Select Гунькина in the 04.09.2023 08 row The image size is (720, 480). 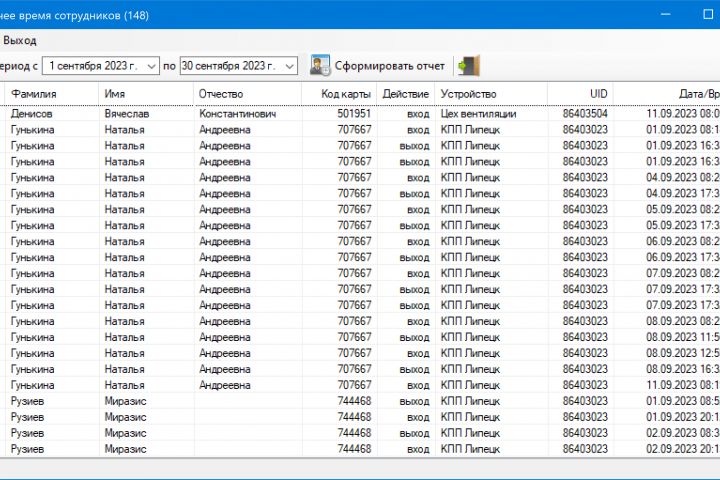tap(33, 177)
